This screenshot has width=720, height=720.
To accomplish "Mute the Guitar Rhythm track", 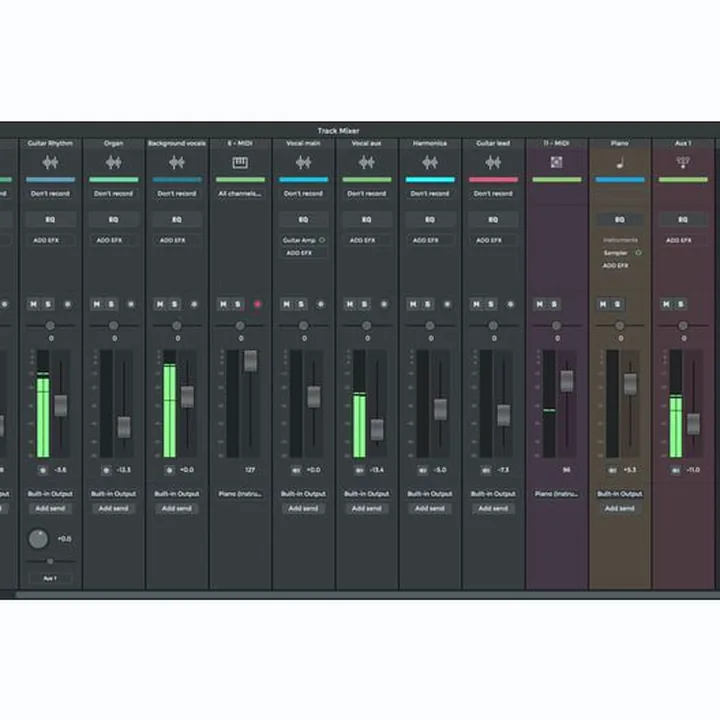I will [34, 304].
